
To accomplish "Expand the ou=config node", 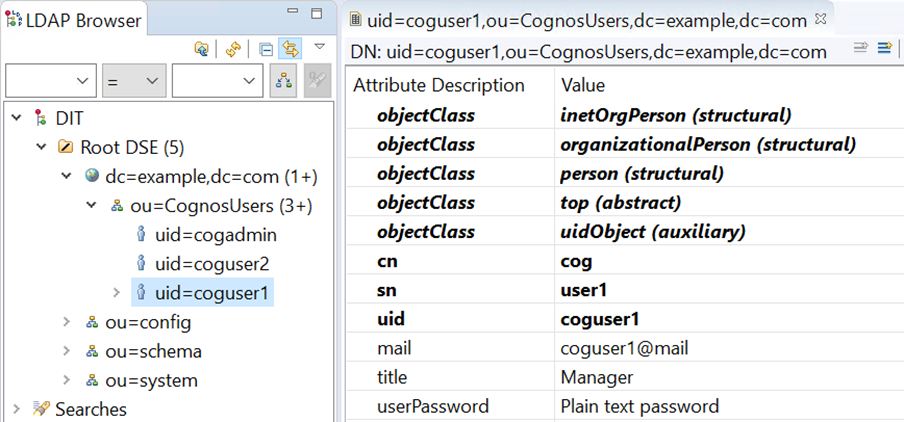I will click(x=66, y=322).
